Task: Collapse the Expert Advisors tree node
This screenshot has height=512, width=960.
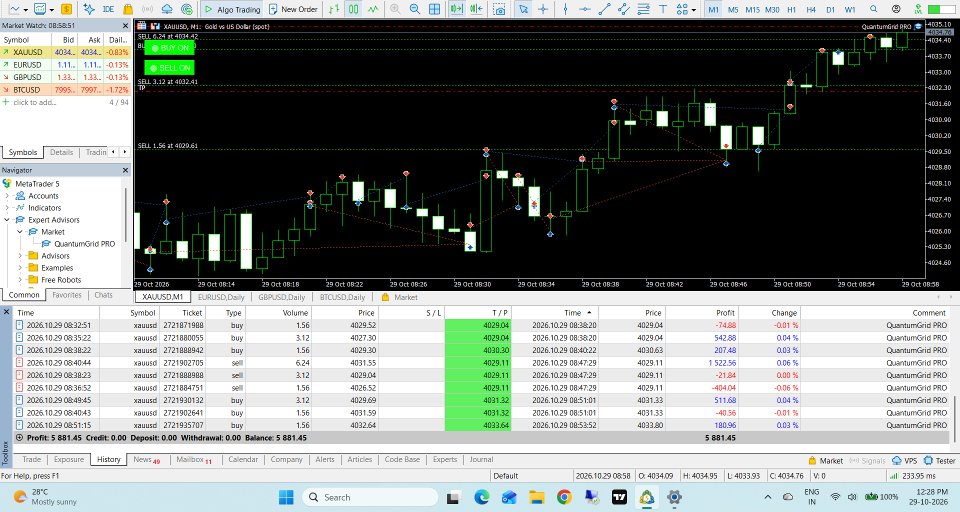Action: point(7,220)
